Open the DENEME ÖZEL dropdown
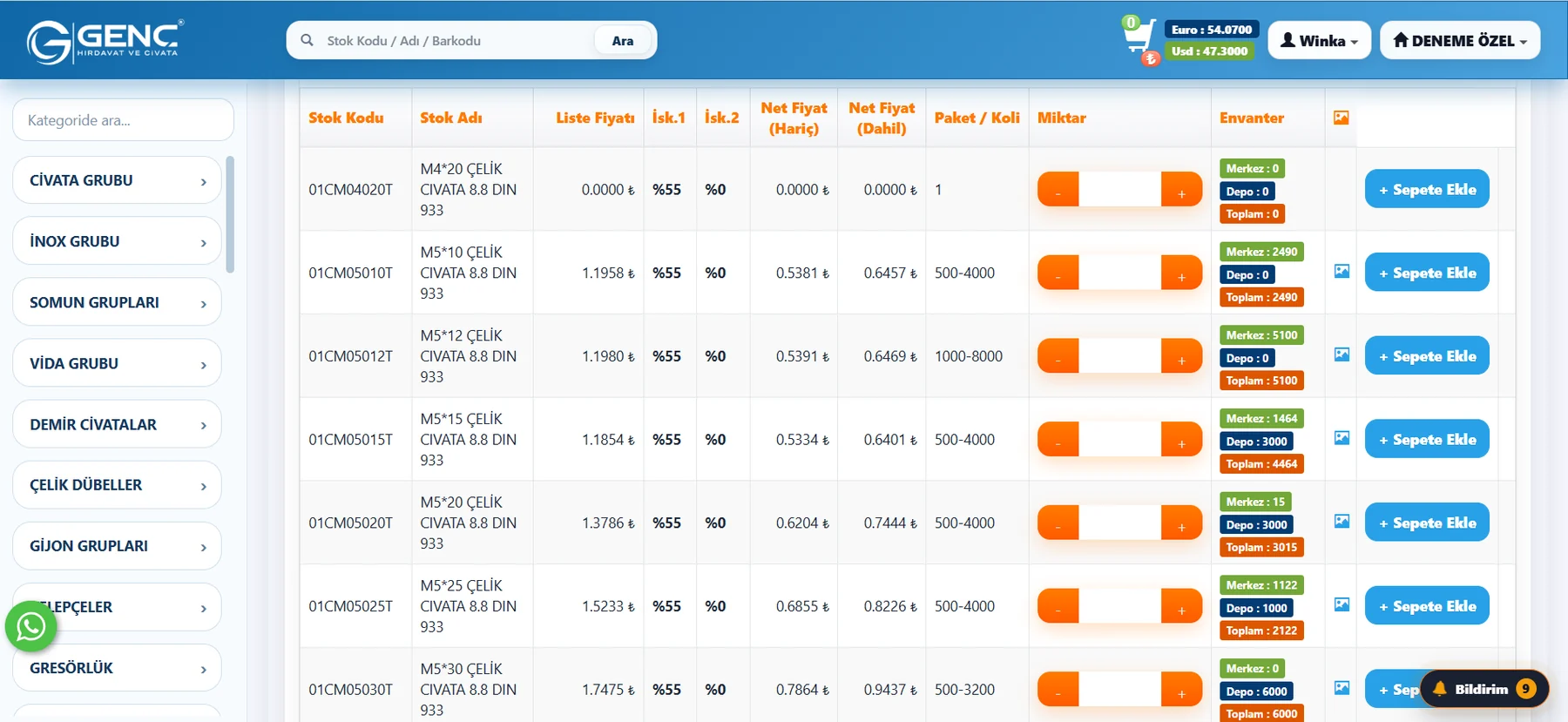The image size is (1568, 722). pos(1460,41)
